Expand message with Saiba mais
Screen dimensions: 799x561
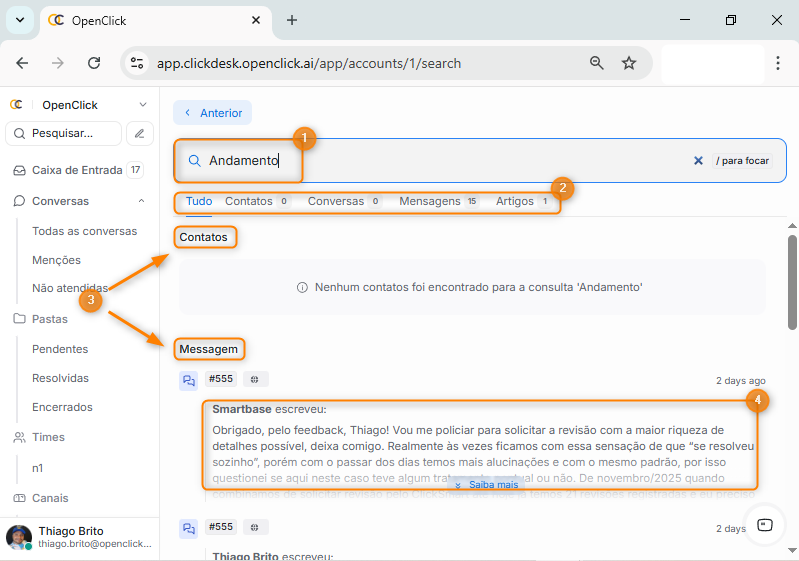486,484
